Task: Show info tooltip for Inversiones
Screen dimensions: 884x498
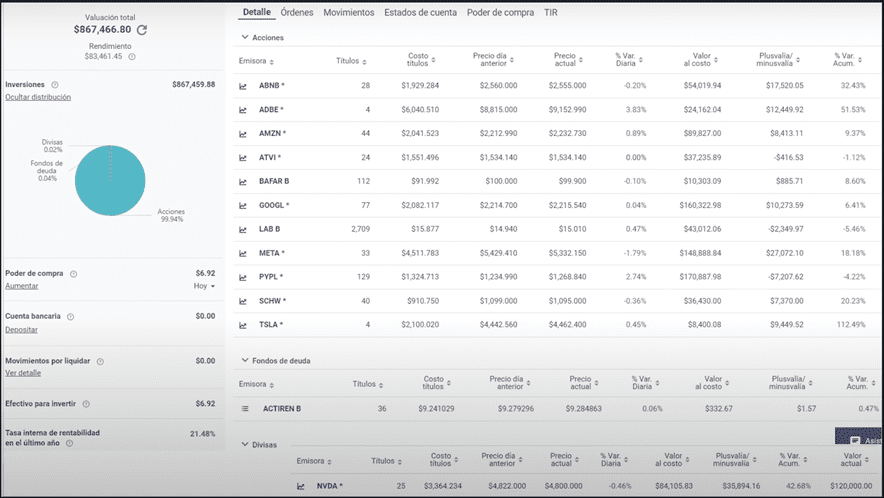Action: tap(55, 85)
